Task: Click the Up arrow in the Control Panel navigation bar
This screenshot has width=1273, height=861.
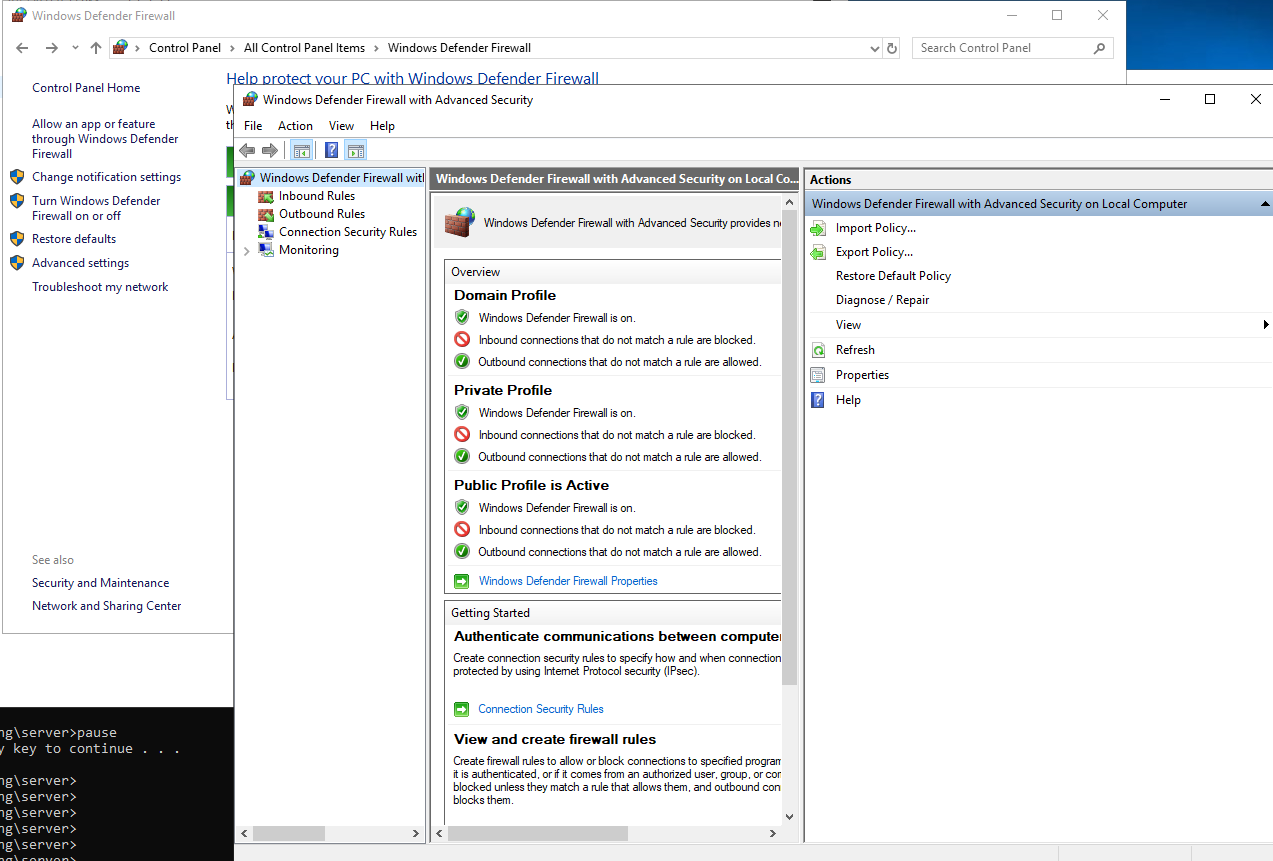Action: coord(96,48)
